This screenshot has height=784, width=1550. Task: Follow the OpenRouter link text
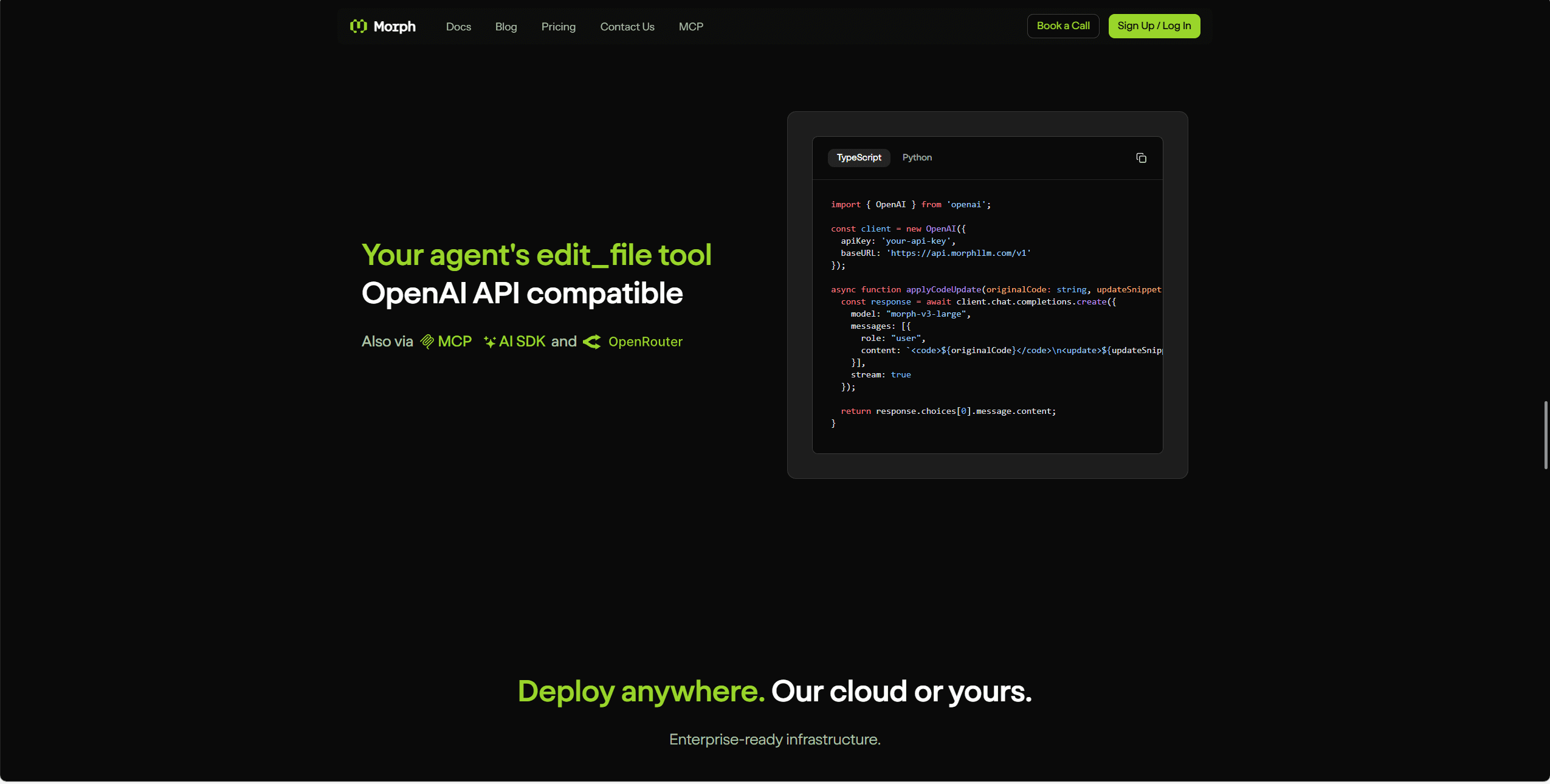tap(645, 342)
